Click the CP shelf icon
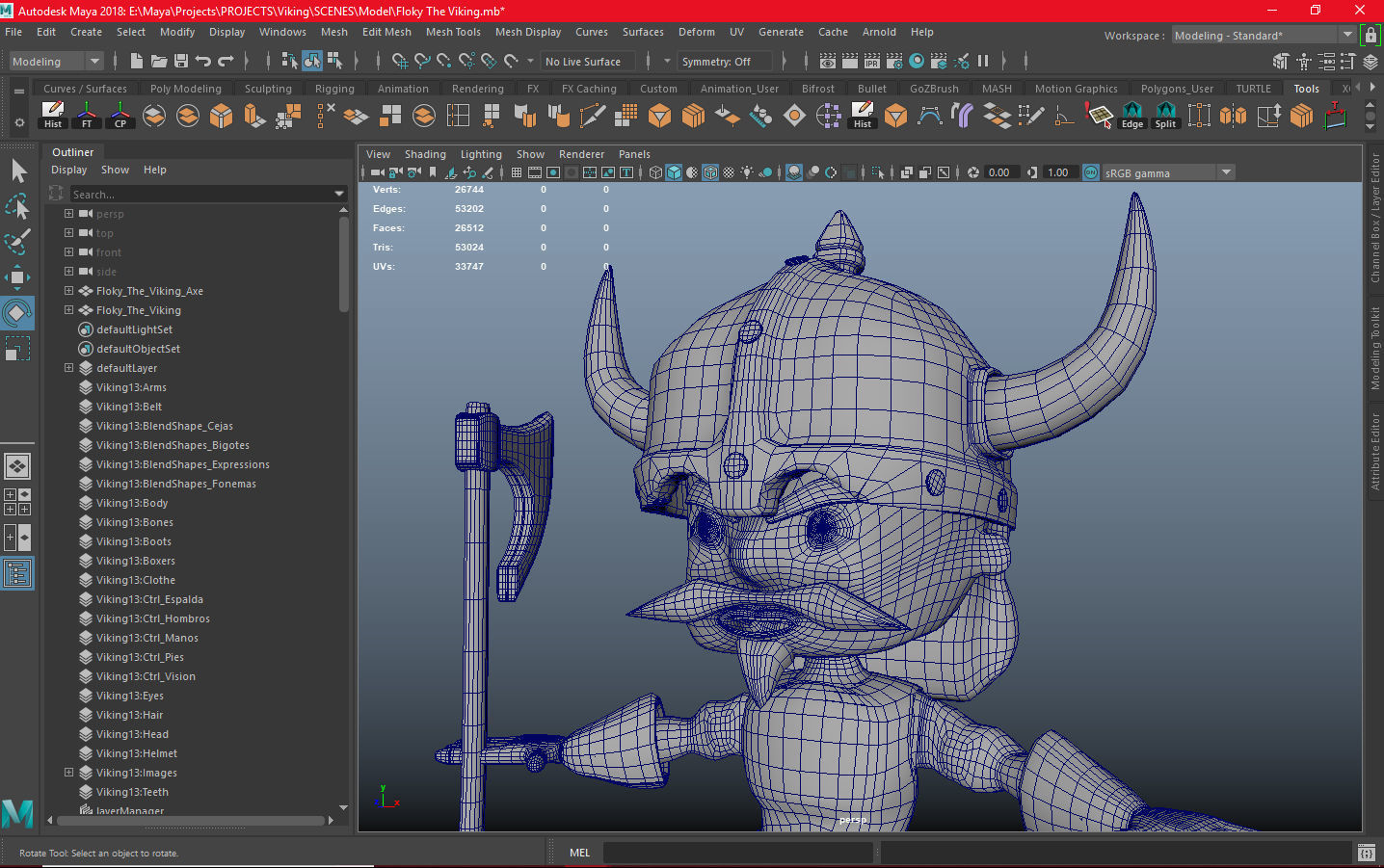Screen dimensions: 1384x868 tap(120, 116)
